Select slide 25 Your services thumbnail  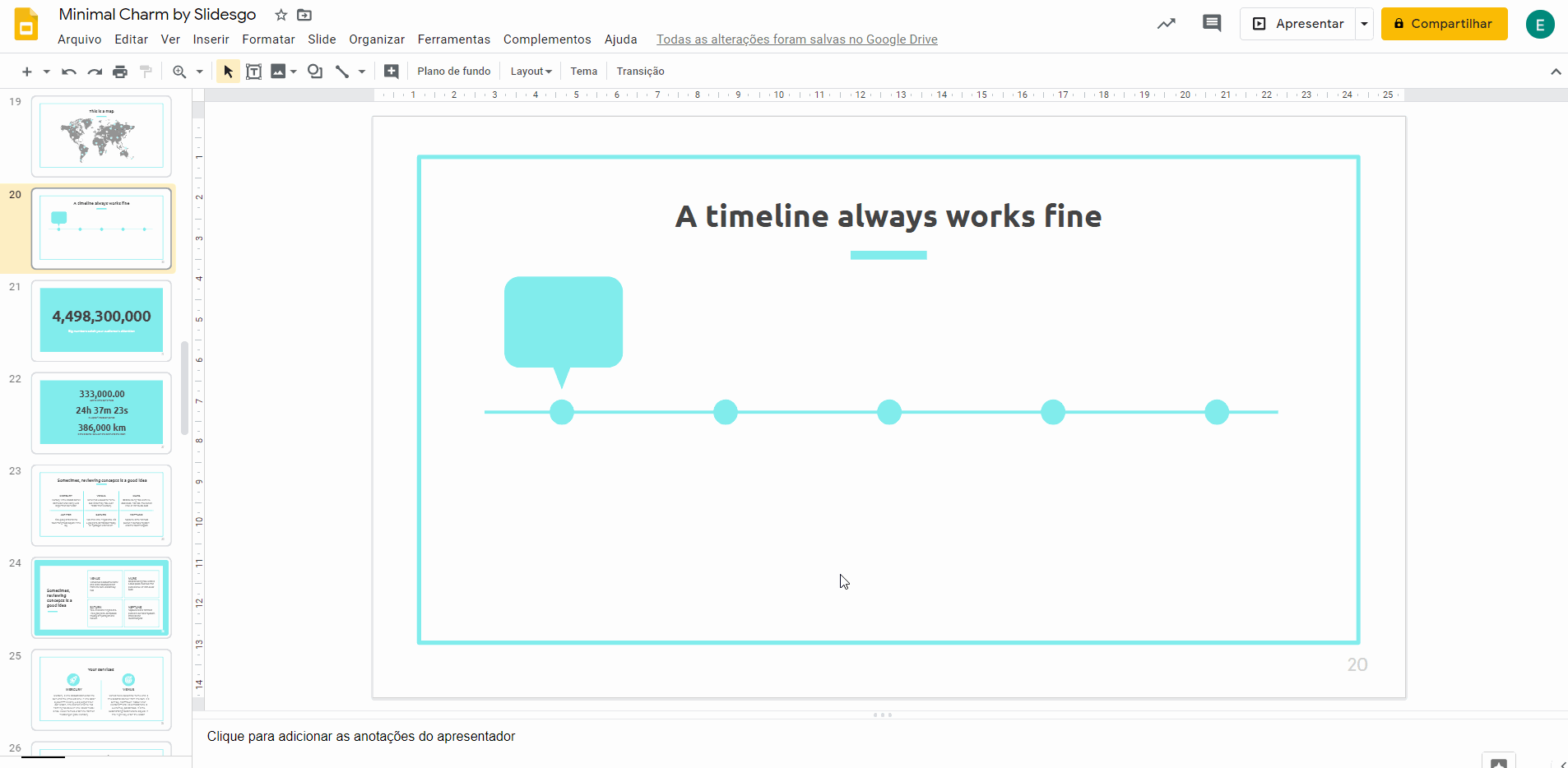[x=101, y=689]
